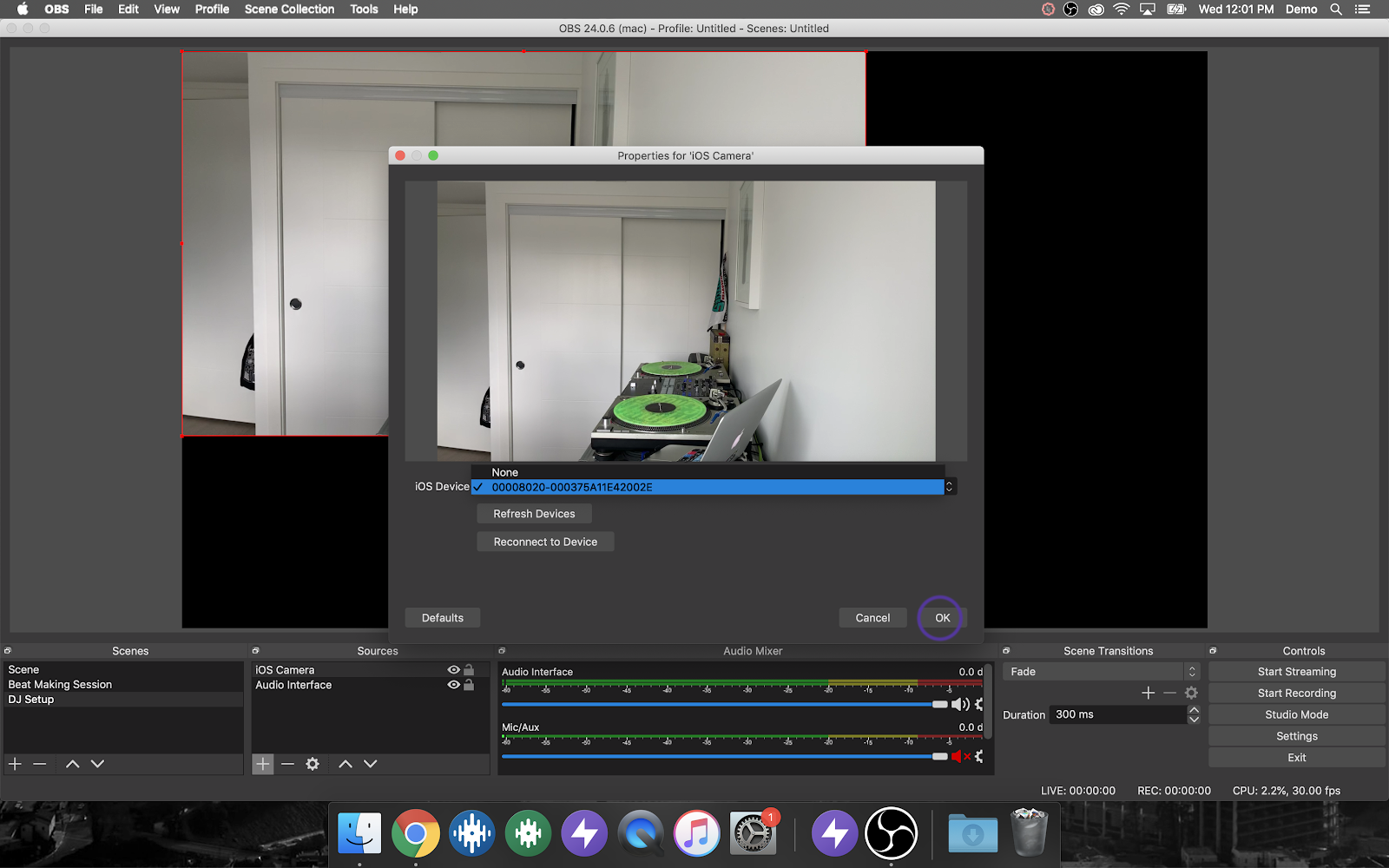
Task: Add a new source with the plus icon
Action: 263,764
